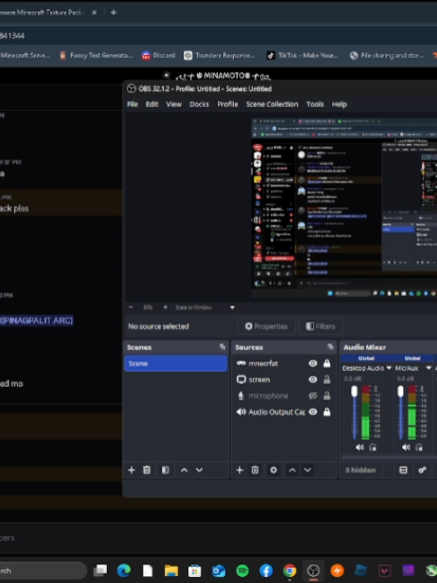
Task: Mute Mic/Aux speaker icon
Action: (406, 447)
